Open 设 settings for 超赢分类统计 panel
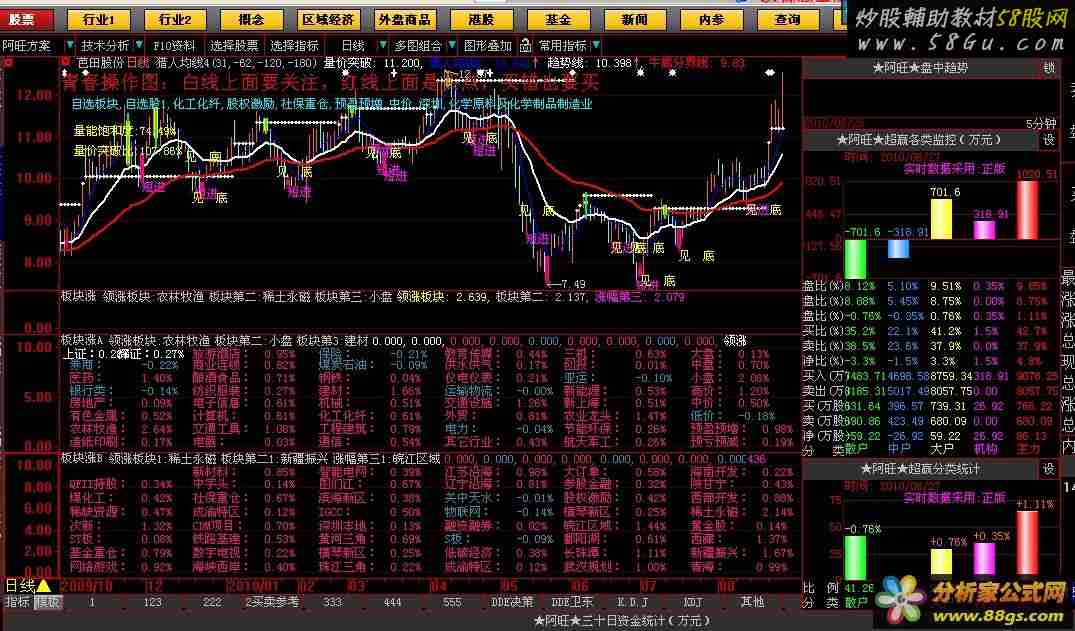1075x631 pixels. click(1049, 469)
